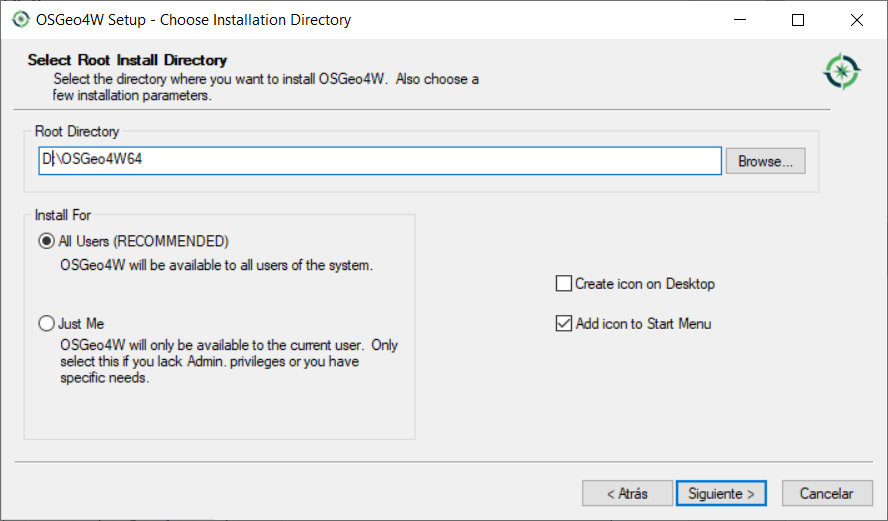
Task: Uncheck Add icon to Start Menu
Action: click(564, 324)
